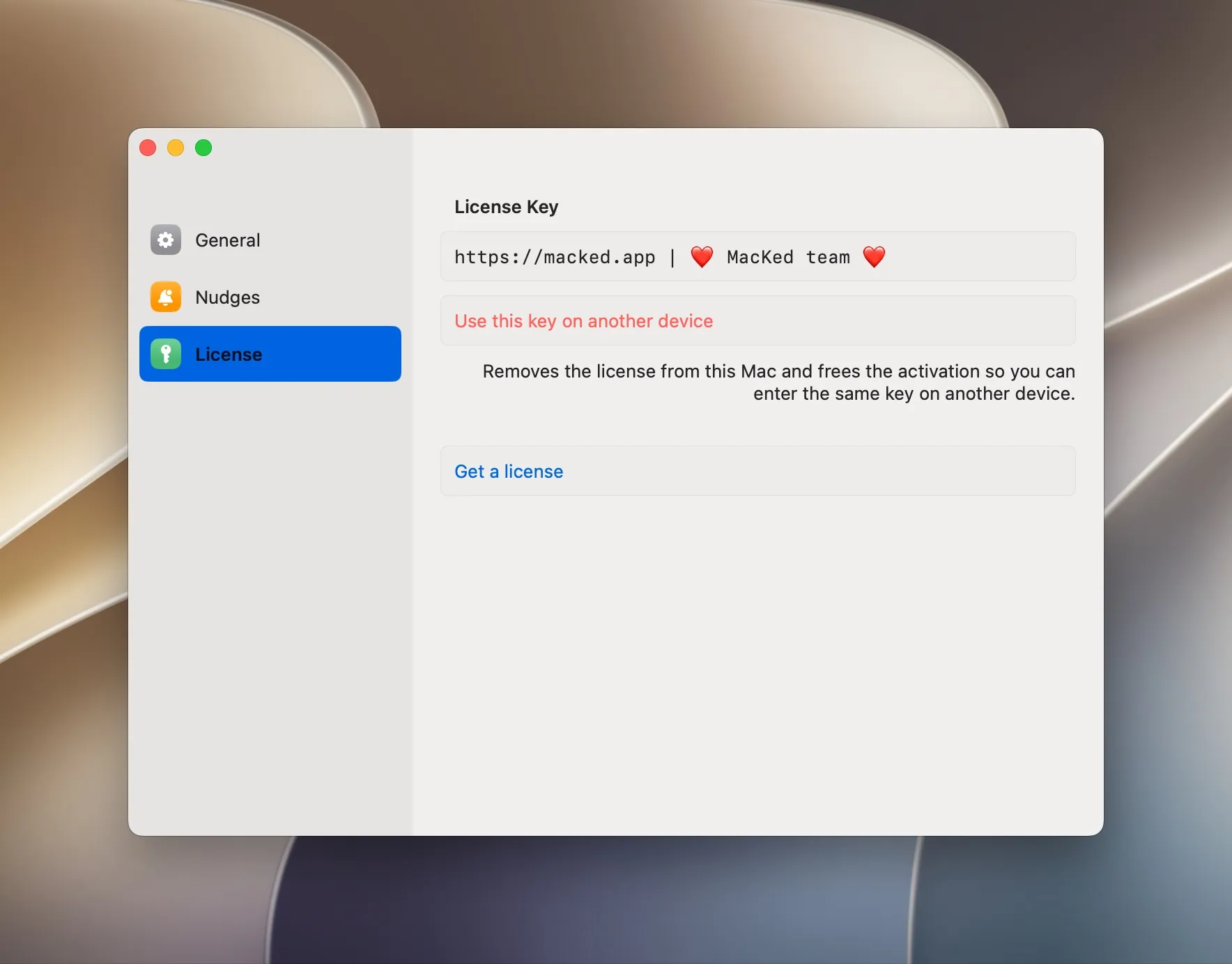The width and height of the screenshot is (1232, 964).
Task: Click 'Use this key on another device'
Action: [758, 321]
